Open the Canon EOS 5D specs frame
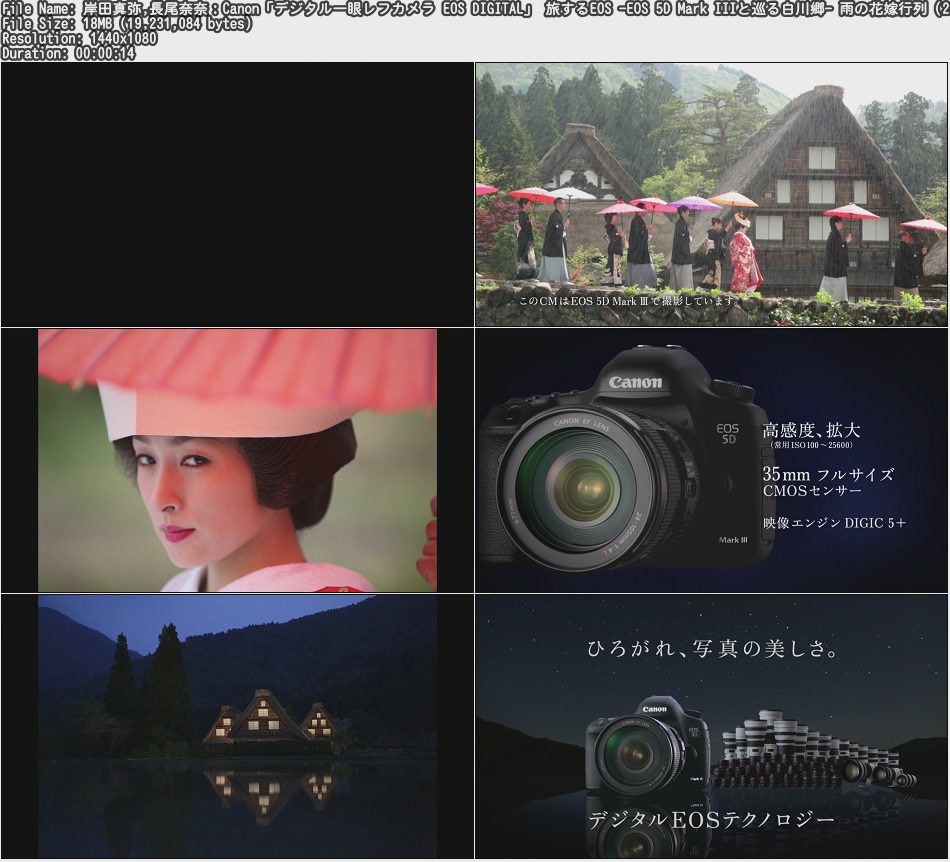 tap(712, 460)
